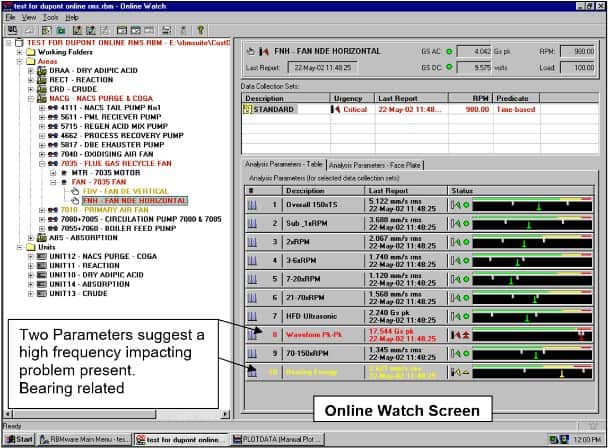The height and width of the screenshot is (448, 610).
Task: Open the plot icon for Sub_1xRPM row
Action: [x=252, y=224]
